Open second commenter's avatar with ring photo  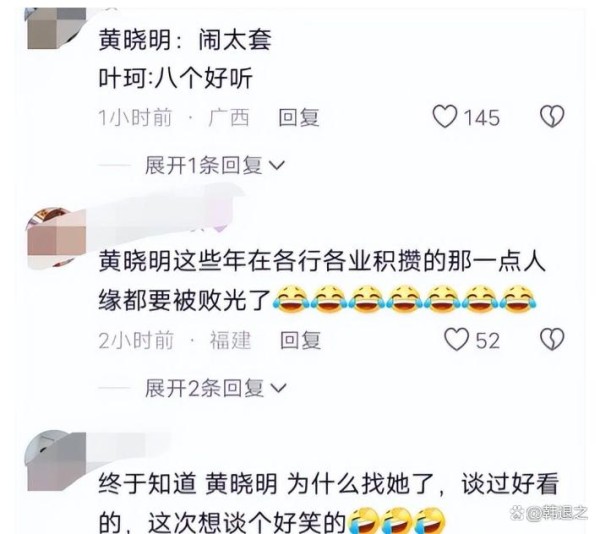point(57,237)
